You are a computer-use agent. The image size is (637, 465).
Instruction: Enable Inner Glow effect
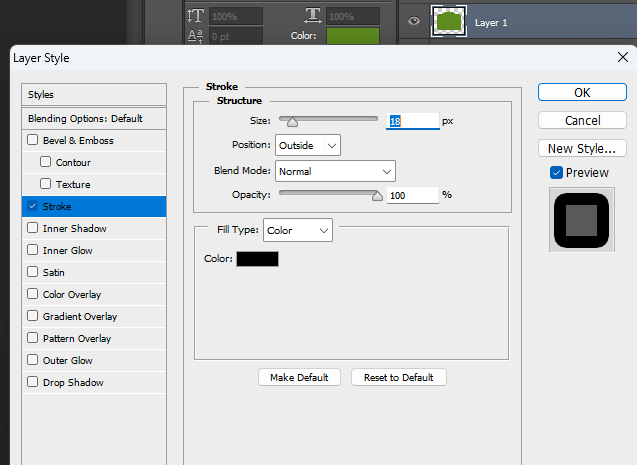click(x=32, y=250)
